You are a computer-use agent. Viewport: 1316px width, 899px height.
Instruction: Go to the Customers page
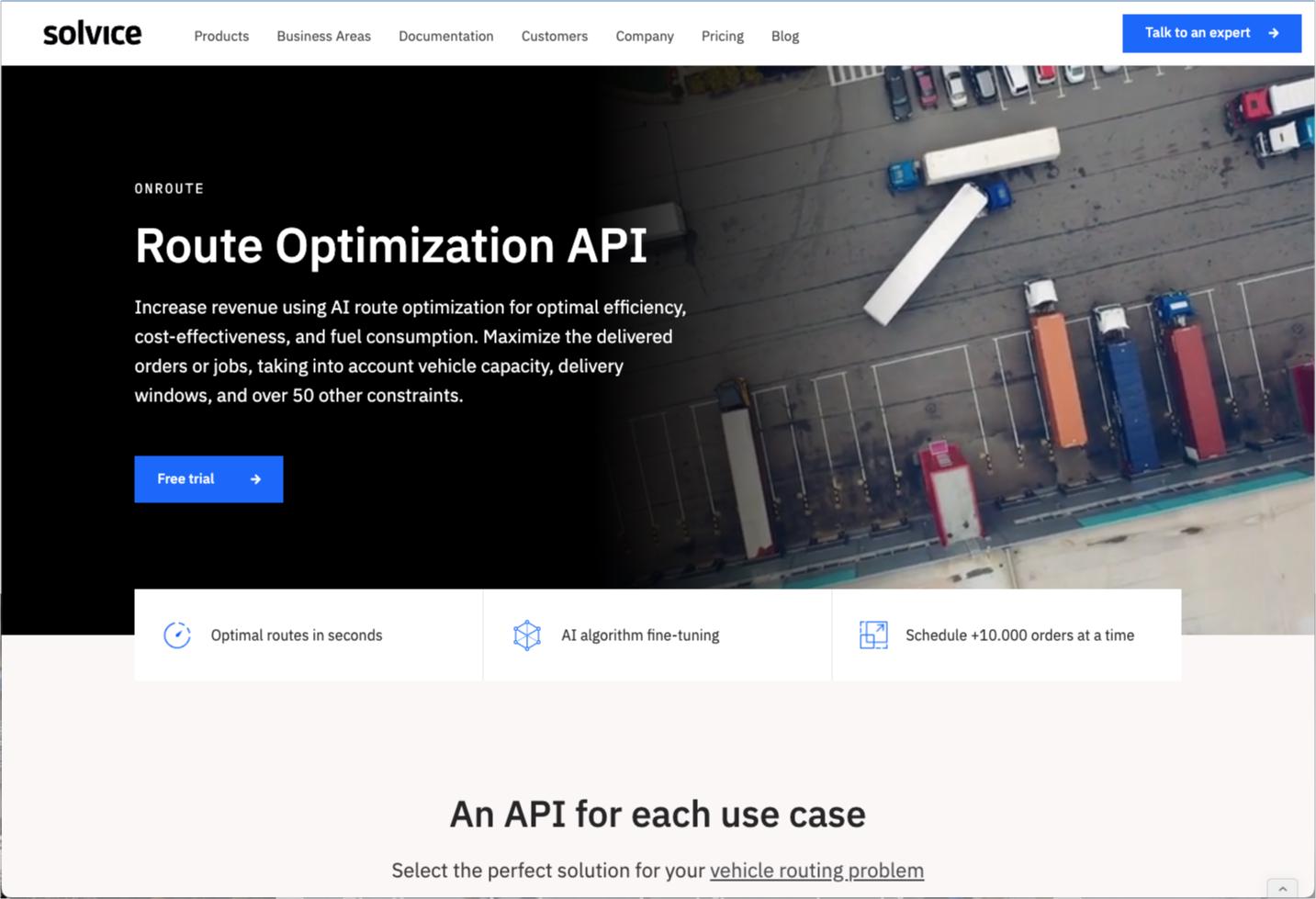coord(554,37)
